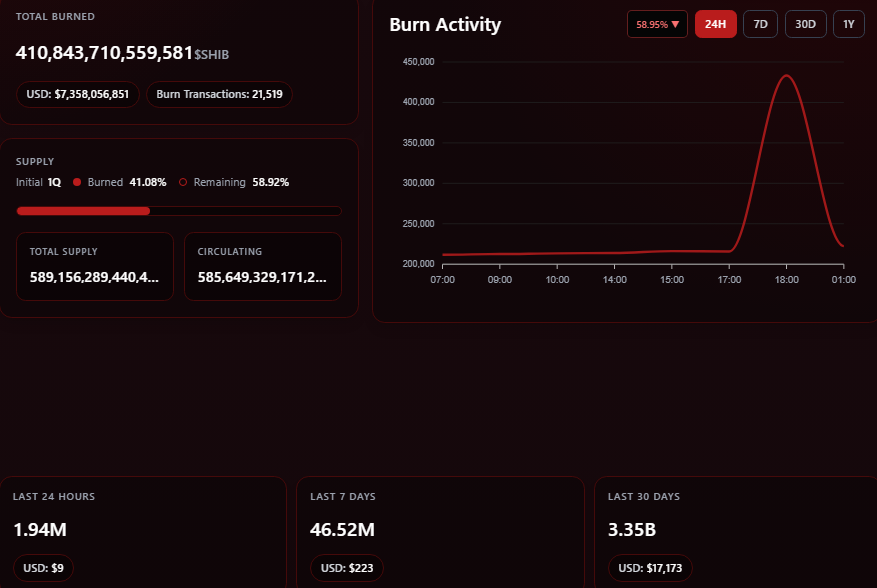The height and width of the screenshot is (588, 877).
Task: Click the 18:00 x-axis label
Action: (786, 280)
